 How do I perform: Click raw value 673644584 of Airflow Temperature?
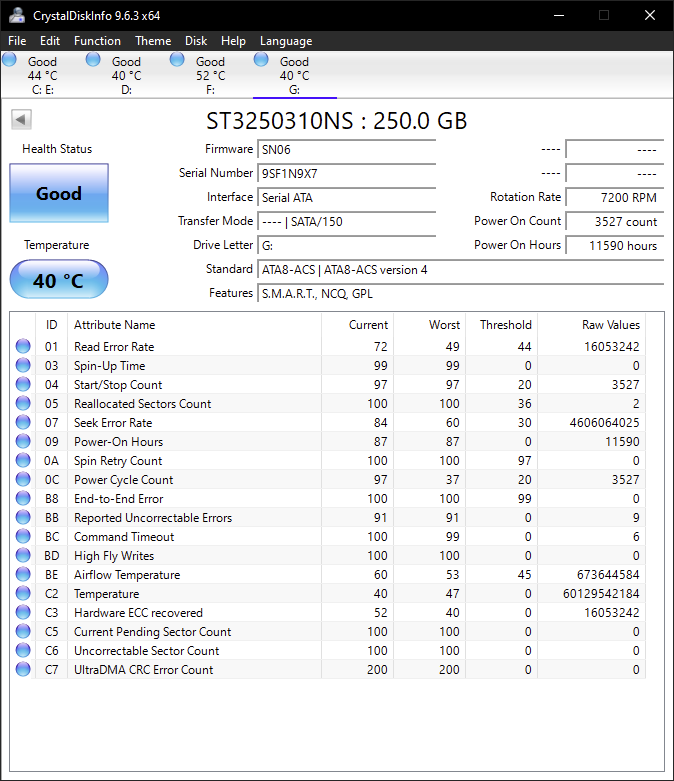(x=608, y=575)
